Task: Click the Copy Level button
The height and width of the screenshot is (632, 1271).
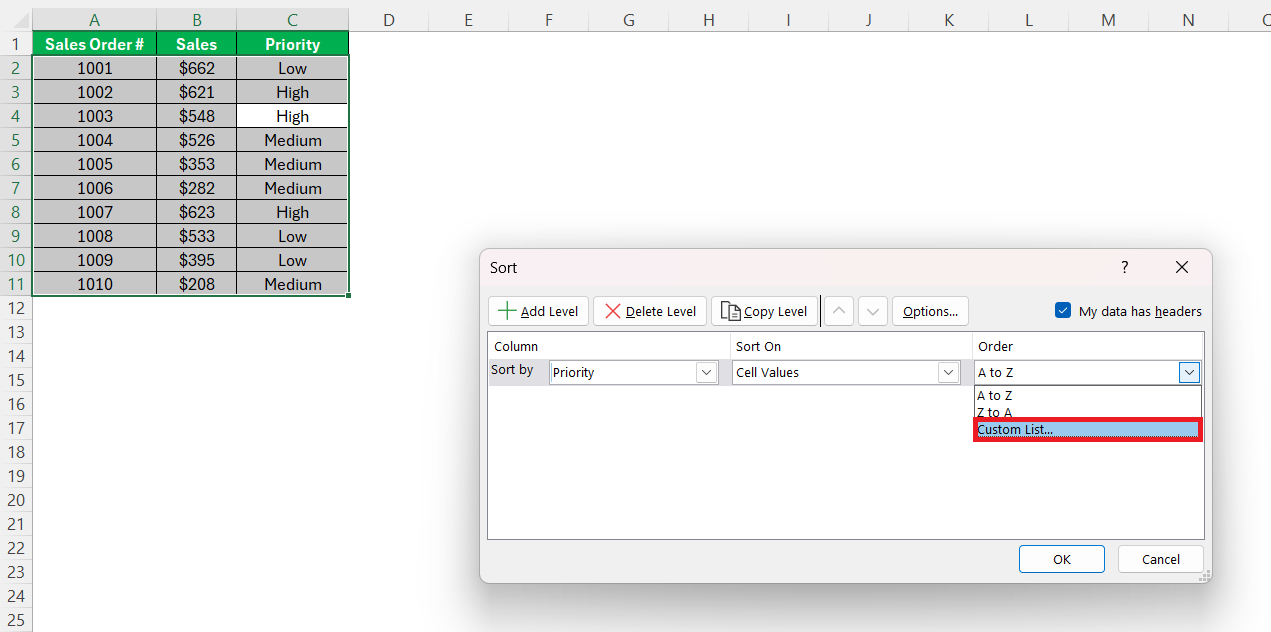Action: pyautogui.click(x=764, y=311)
